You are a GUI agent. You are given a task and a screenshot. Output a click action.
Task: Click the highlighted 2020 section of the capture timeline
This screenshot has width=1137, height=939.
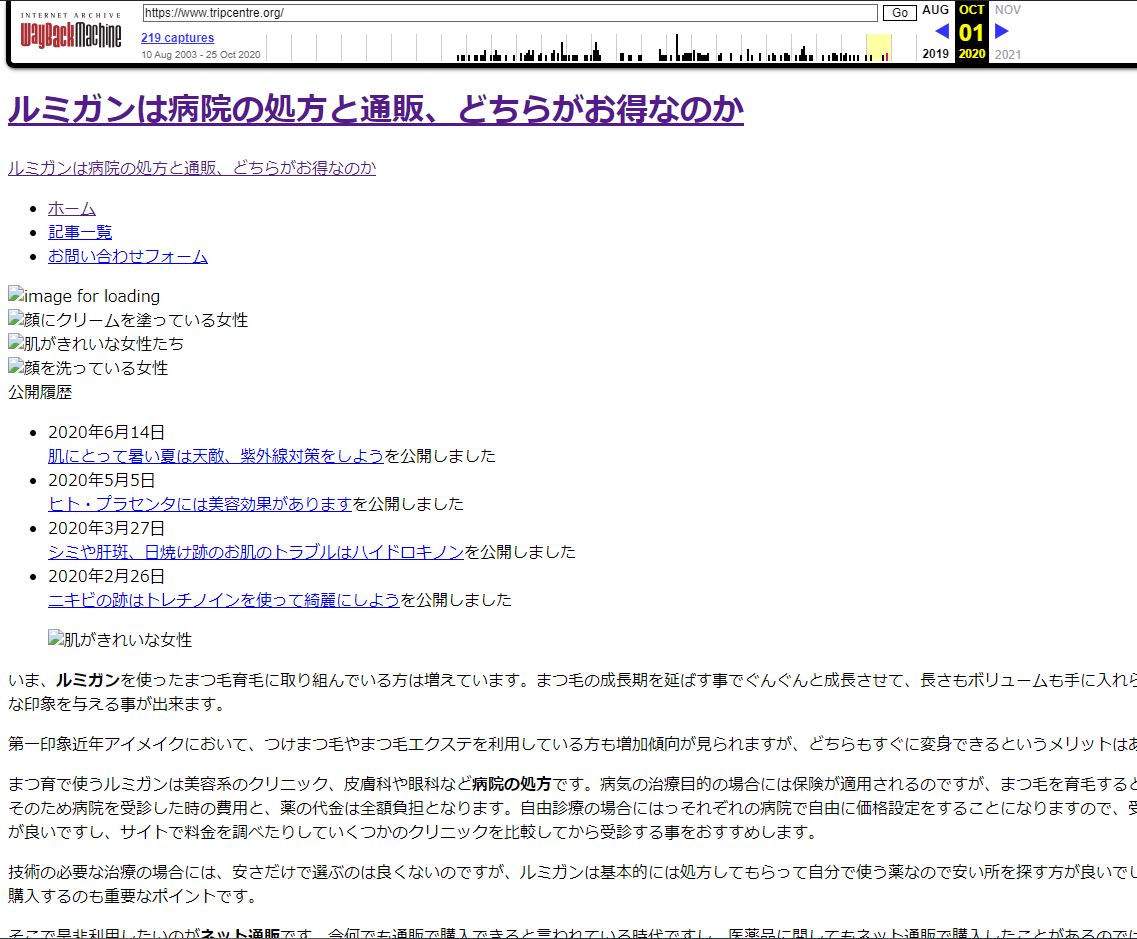878,47
